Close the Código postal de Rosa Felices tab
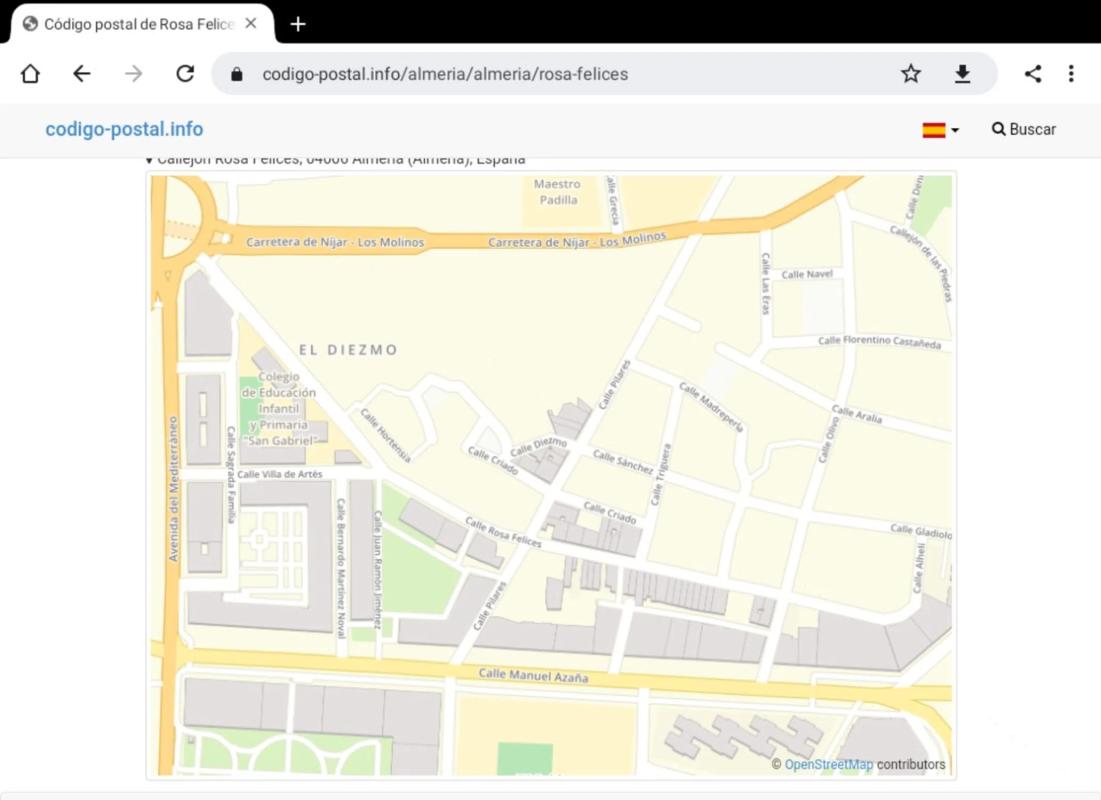The image size is (1101, 800). click(251, 24)
